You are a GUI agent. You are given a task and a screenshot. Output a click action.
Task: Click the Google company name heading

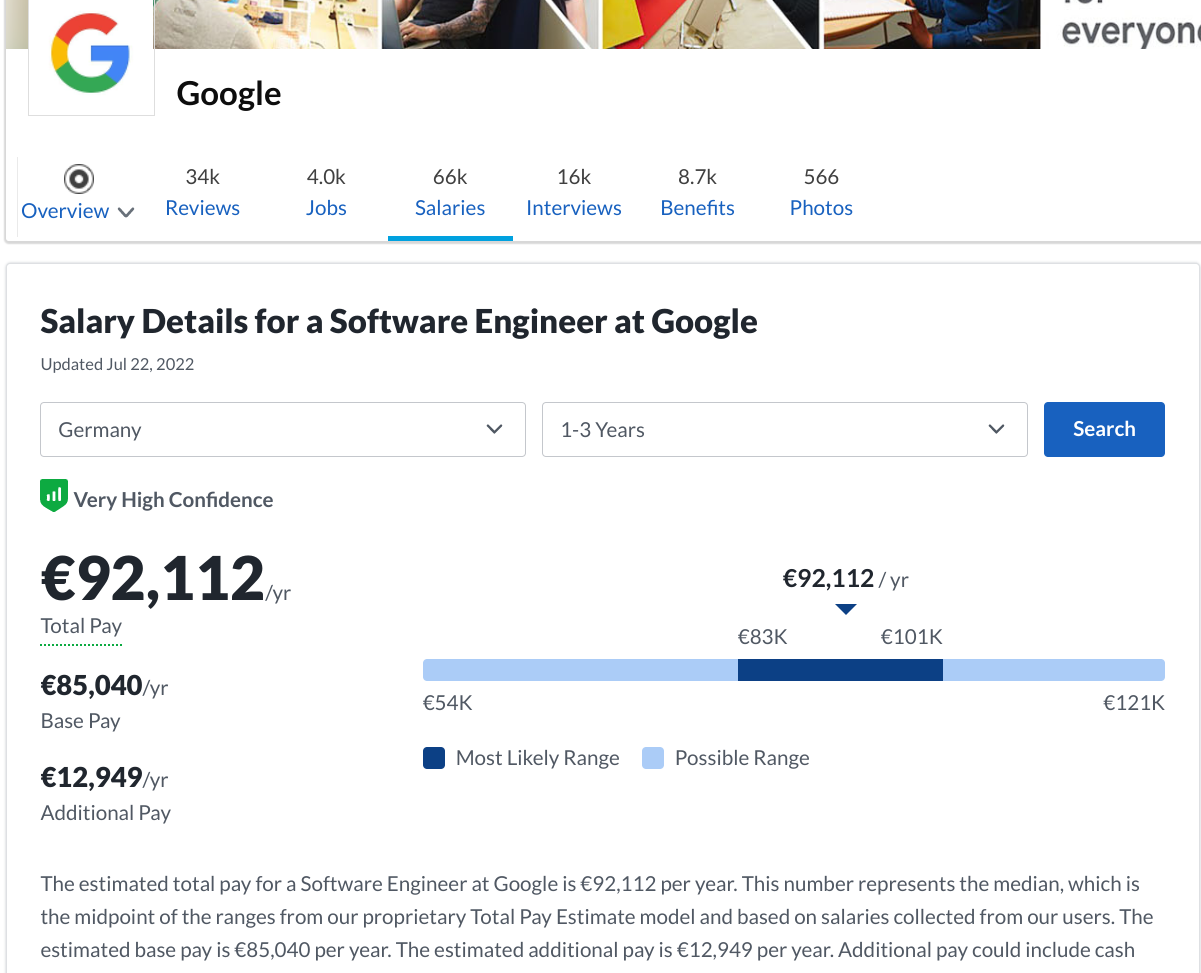[229, 93]
